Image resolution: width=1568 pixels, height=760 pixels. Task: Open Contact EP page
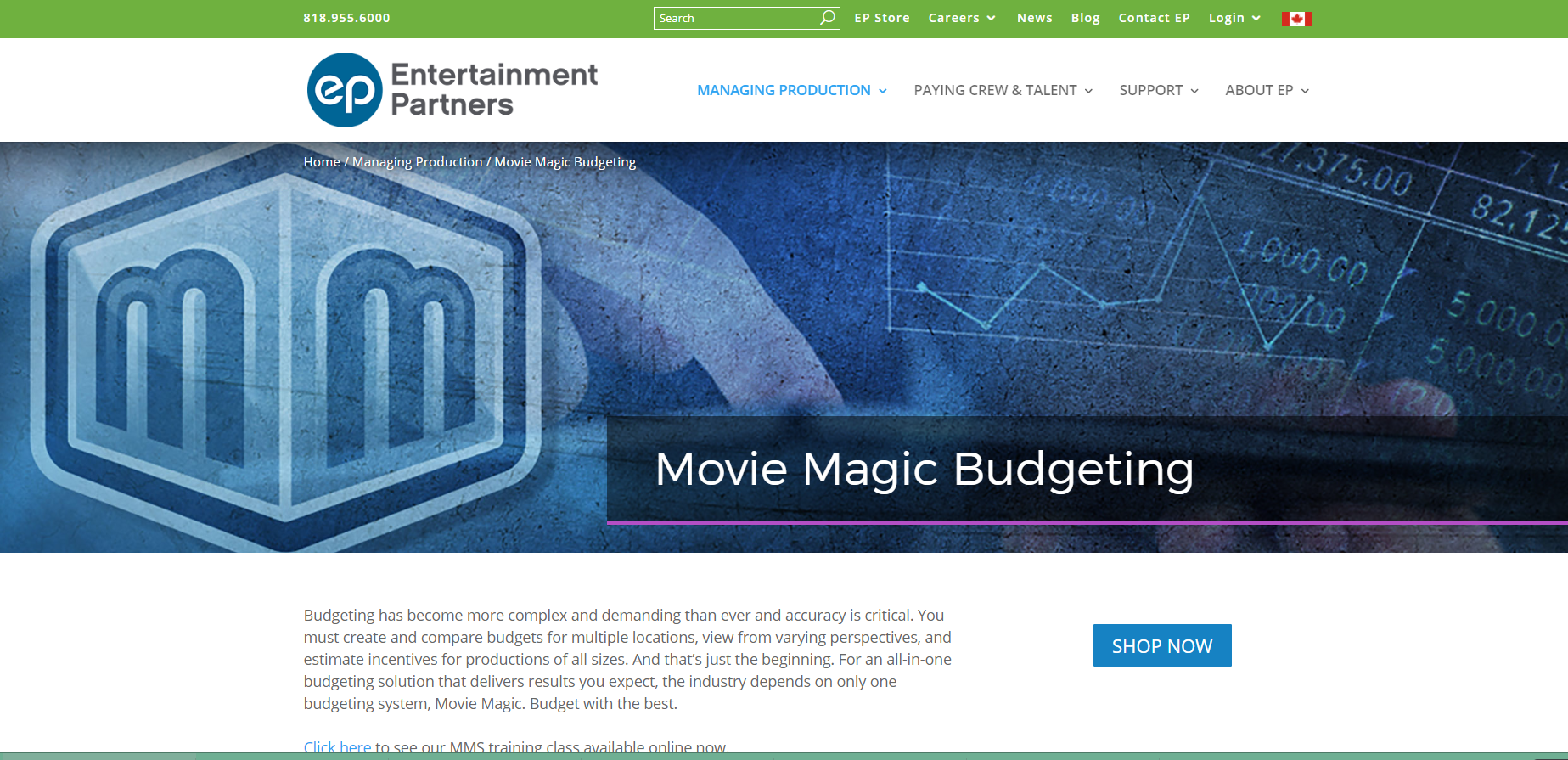pos(1155,18)
